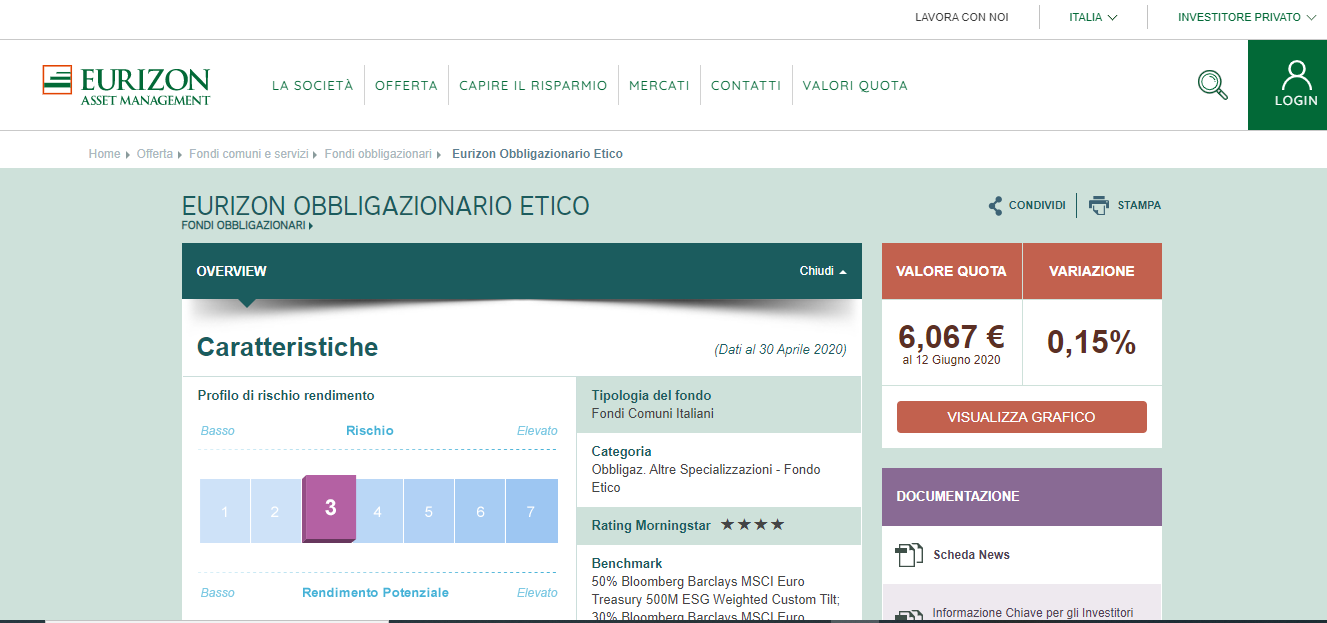
Task: Click the VALORE QUOTA header
Action: click(951, 271)
